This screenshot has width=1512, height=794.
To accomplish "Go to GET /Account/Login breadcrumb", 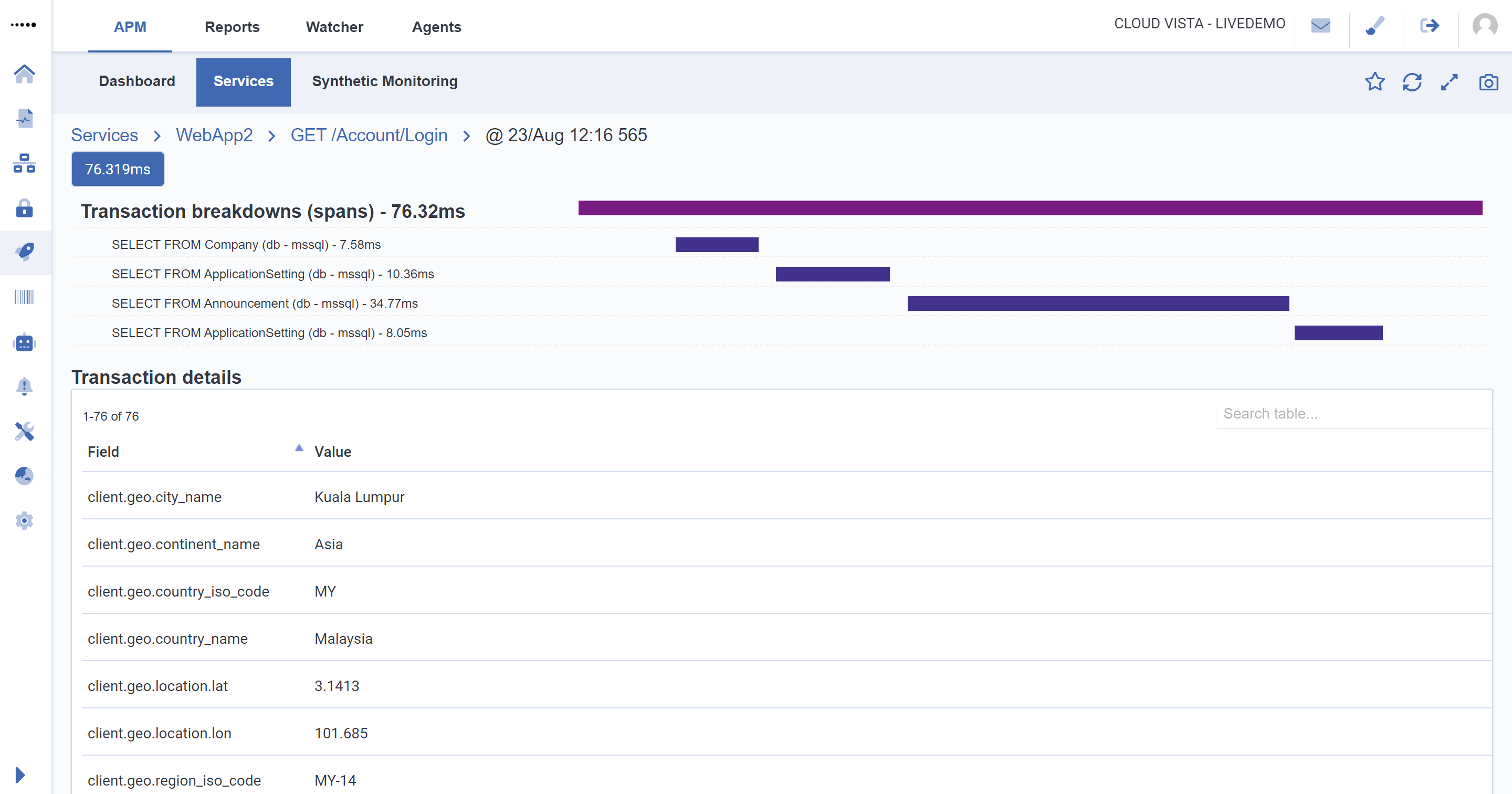I will [x=369, y=135].
